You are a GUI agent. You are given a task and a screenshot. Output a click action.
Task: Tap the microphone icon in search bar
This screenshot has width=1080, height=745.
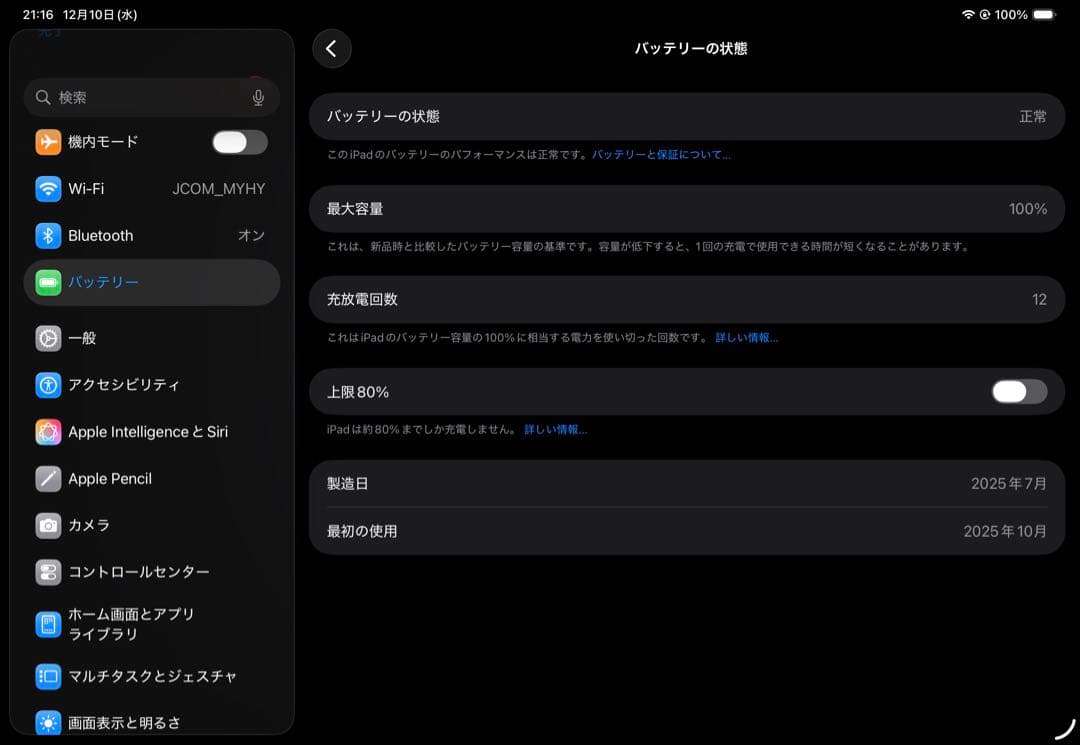click(x=259, y=97)
